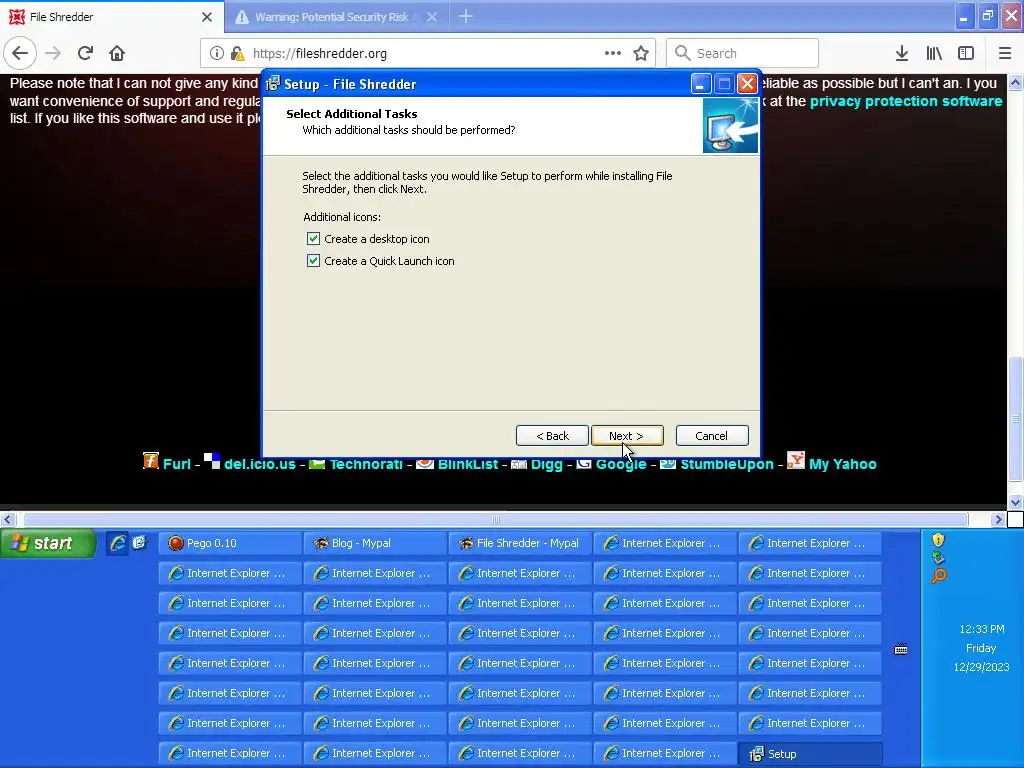Uncheck Create a Quick Launch icon

point(313,261)
